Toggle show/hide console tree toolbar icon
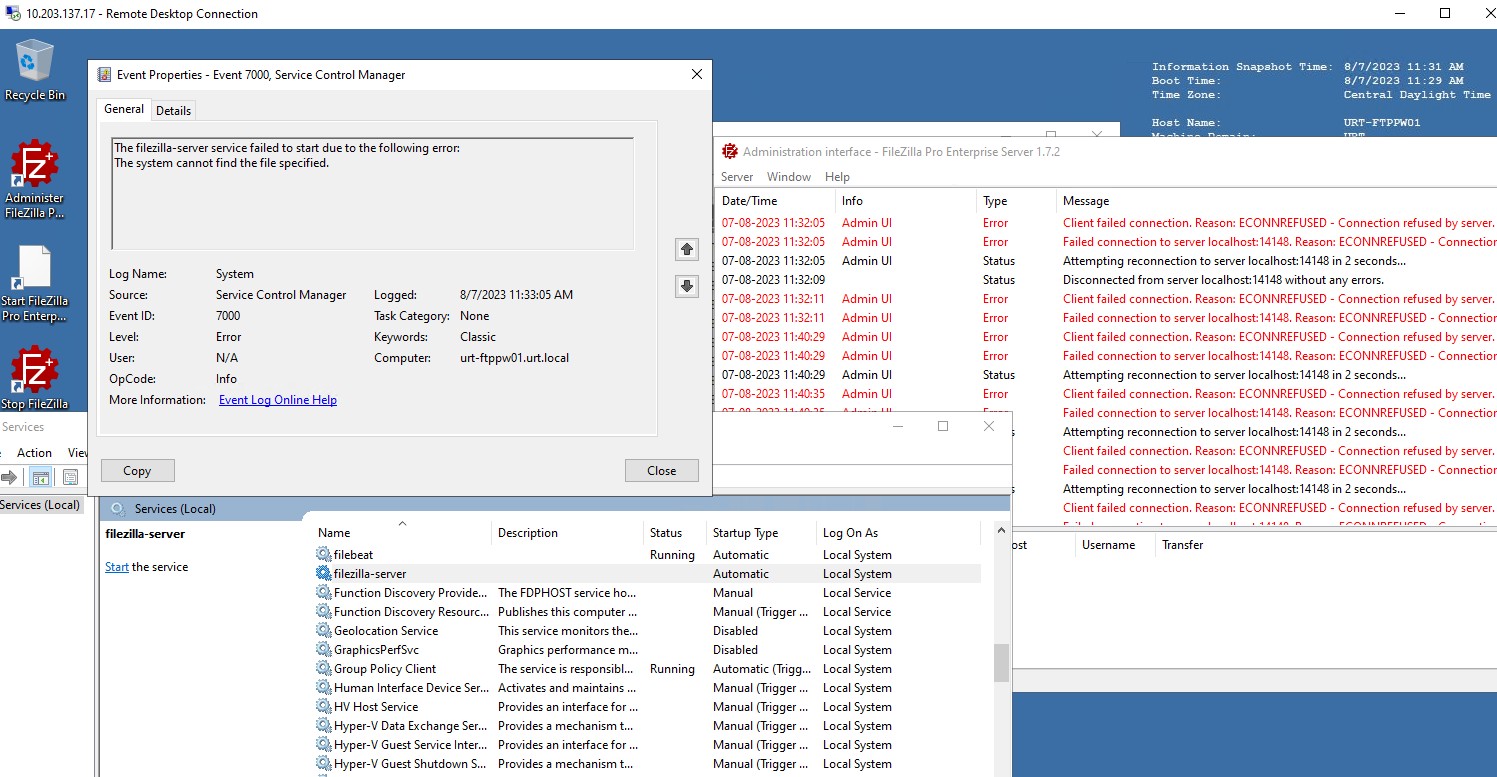1497x777 pixels. pos(40,477)
